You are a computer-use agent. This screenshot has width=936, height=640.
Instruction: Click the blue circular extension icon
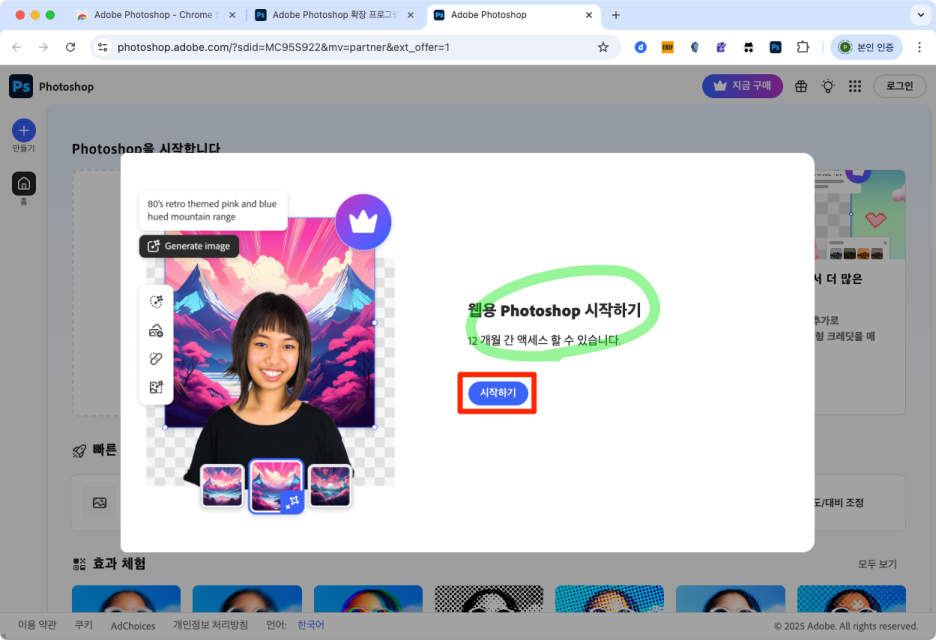click(x=641, y=47)
